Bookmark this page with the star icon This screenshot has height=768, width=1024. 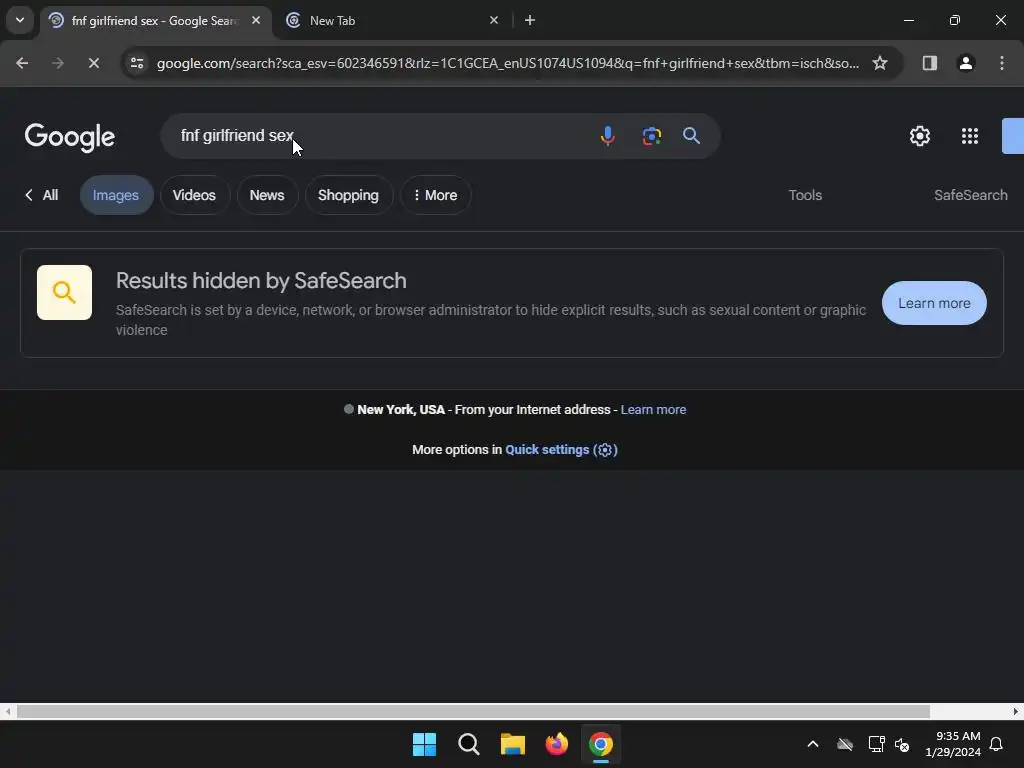(x=880, y=63)
